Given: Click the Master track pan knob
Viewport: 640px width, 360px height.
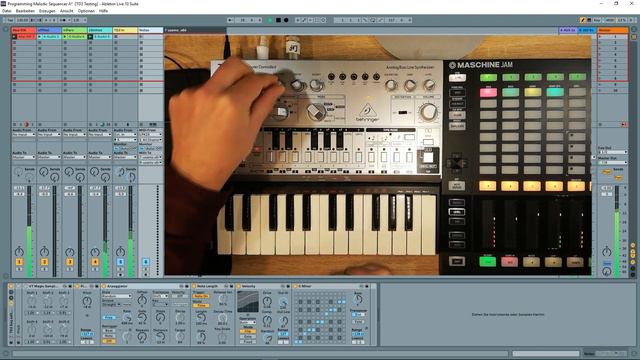Looking at the screenshot, I should coord(607,251).
